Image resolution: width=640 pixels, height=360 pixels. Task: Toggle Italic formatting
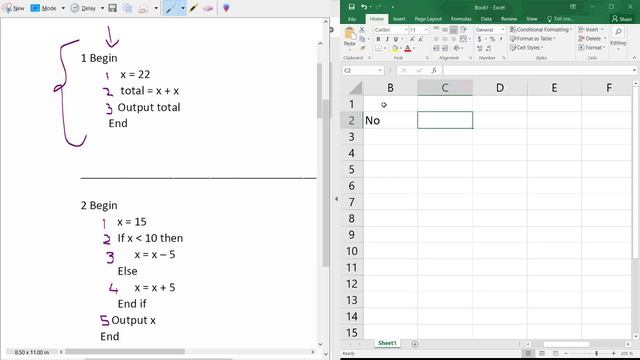pos(387,39)
